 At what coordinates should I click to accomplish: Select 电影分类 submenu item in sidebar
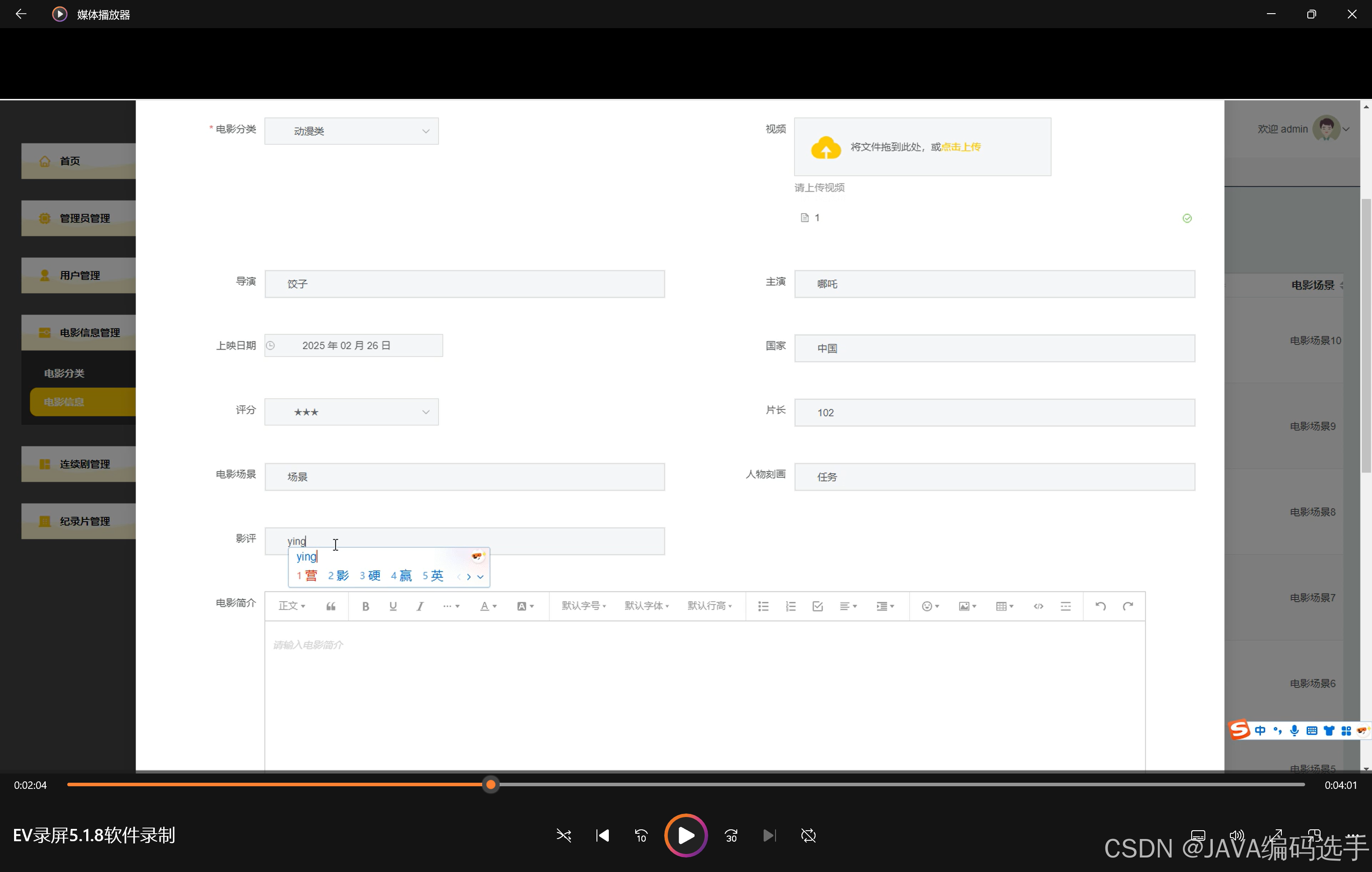coord(64,373)
